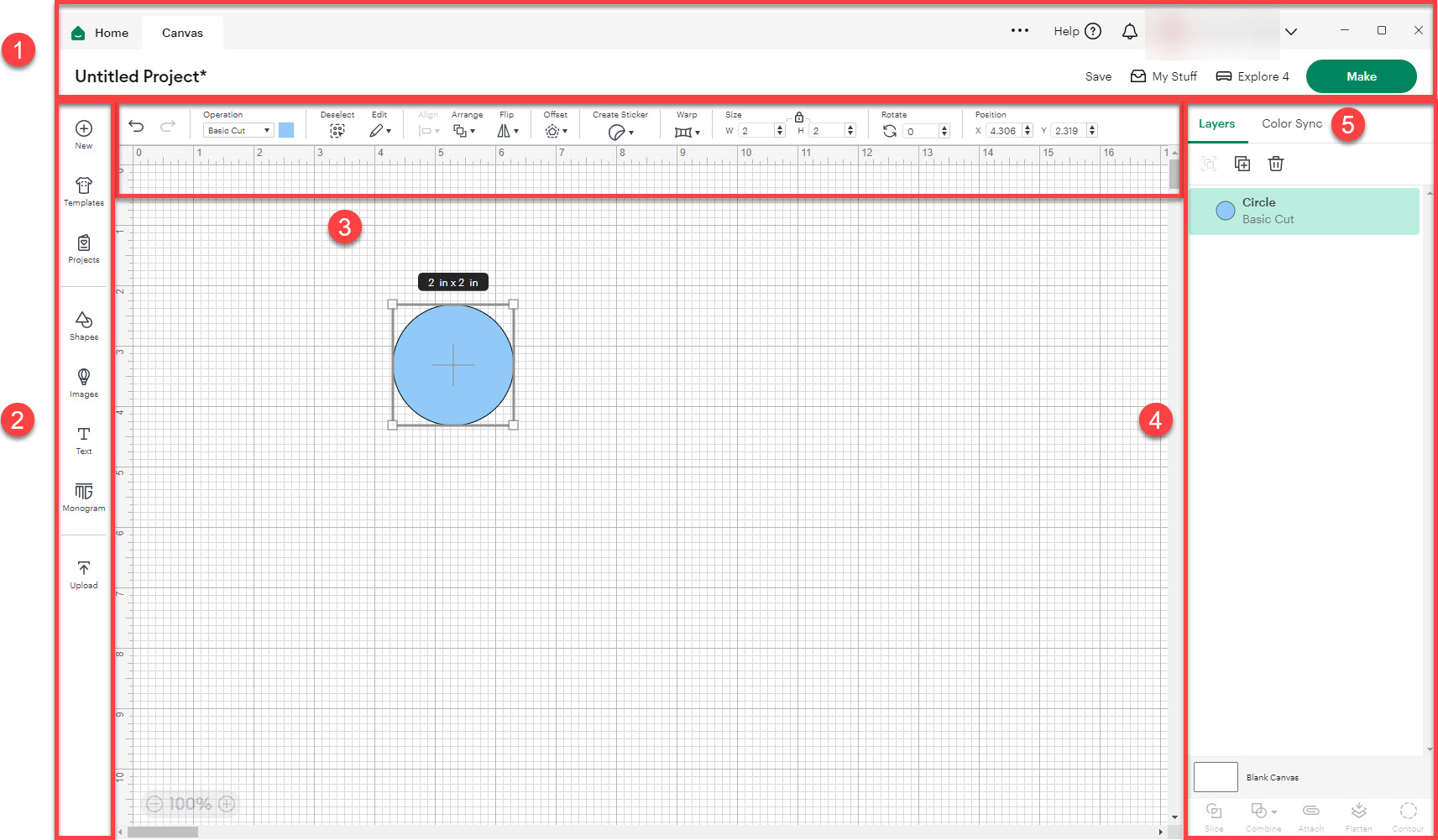Delete the Circle layer using the trash icon
The image size is (1438, 840).
pyautogui.click(x=1276, y=164)
